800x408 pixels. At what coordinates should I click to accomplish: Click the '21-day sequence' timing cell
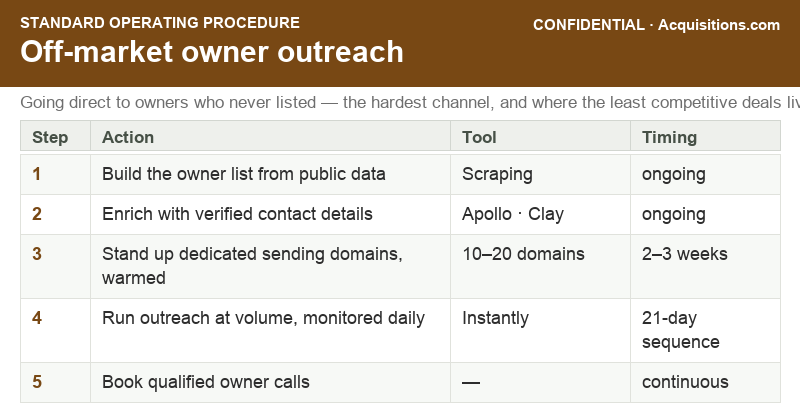[706, 330]
